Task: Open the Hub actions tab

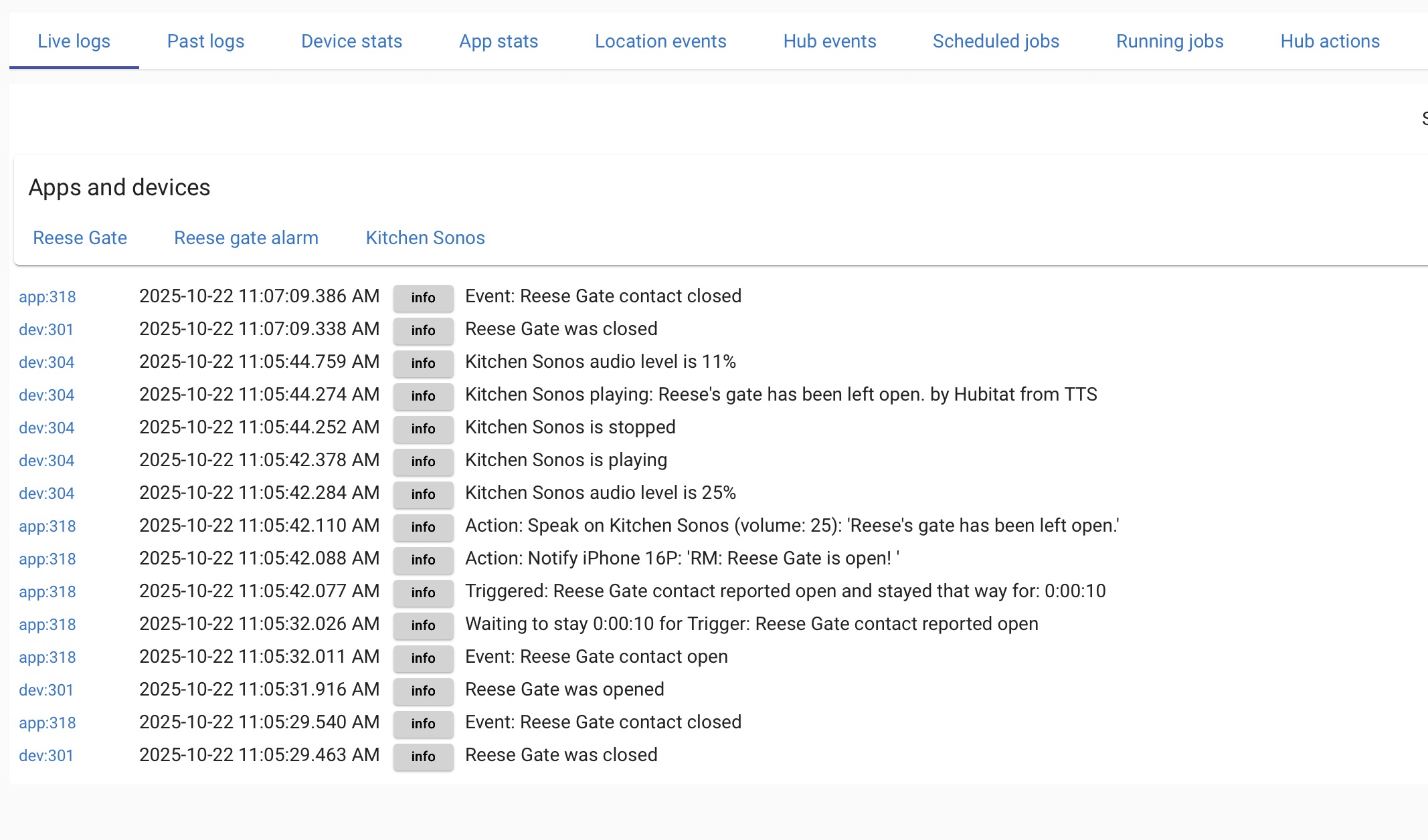Action: click(1330, 41)
